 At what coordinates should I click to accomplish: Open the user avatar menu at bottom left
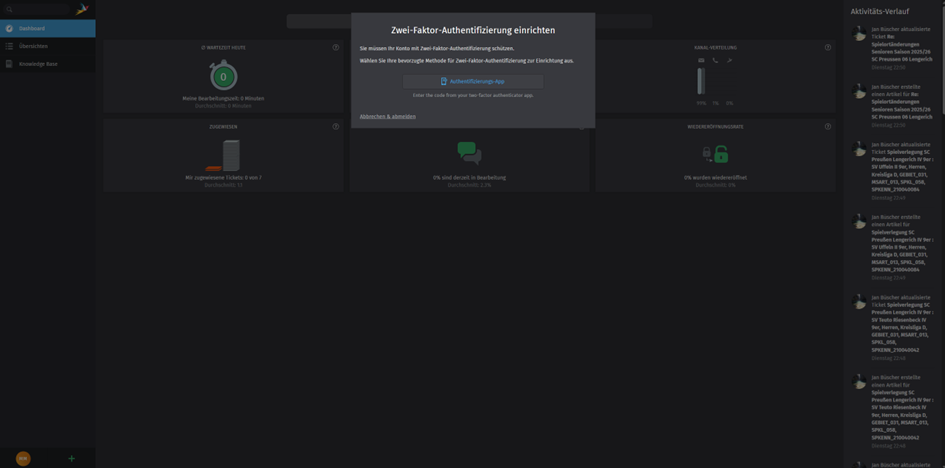[x=23, y=458]
